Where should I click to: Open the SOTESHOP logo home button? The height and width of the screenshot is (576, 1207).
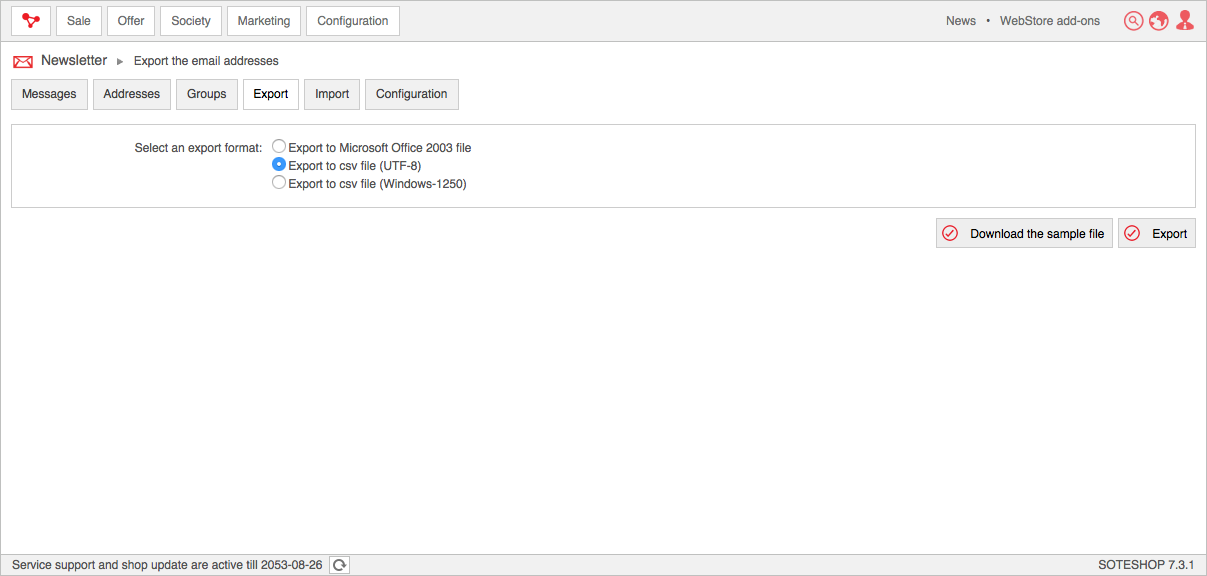(31, 21)
